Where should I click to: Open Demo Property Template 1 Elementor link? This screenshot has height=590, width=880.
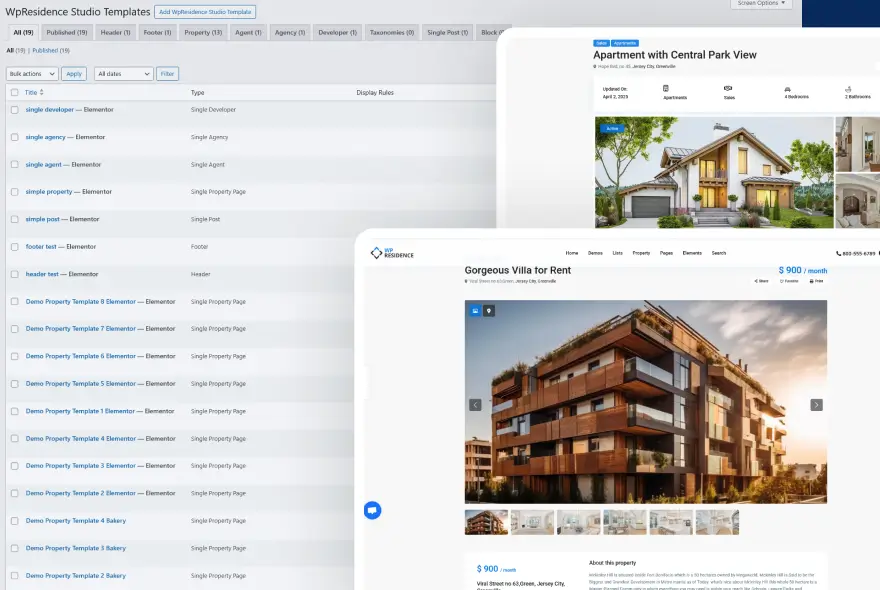[x=80, y=411]
